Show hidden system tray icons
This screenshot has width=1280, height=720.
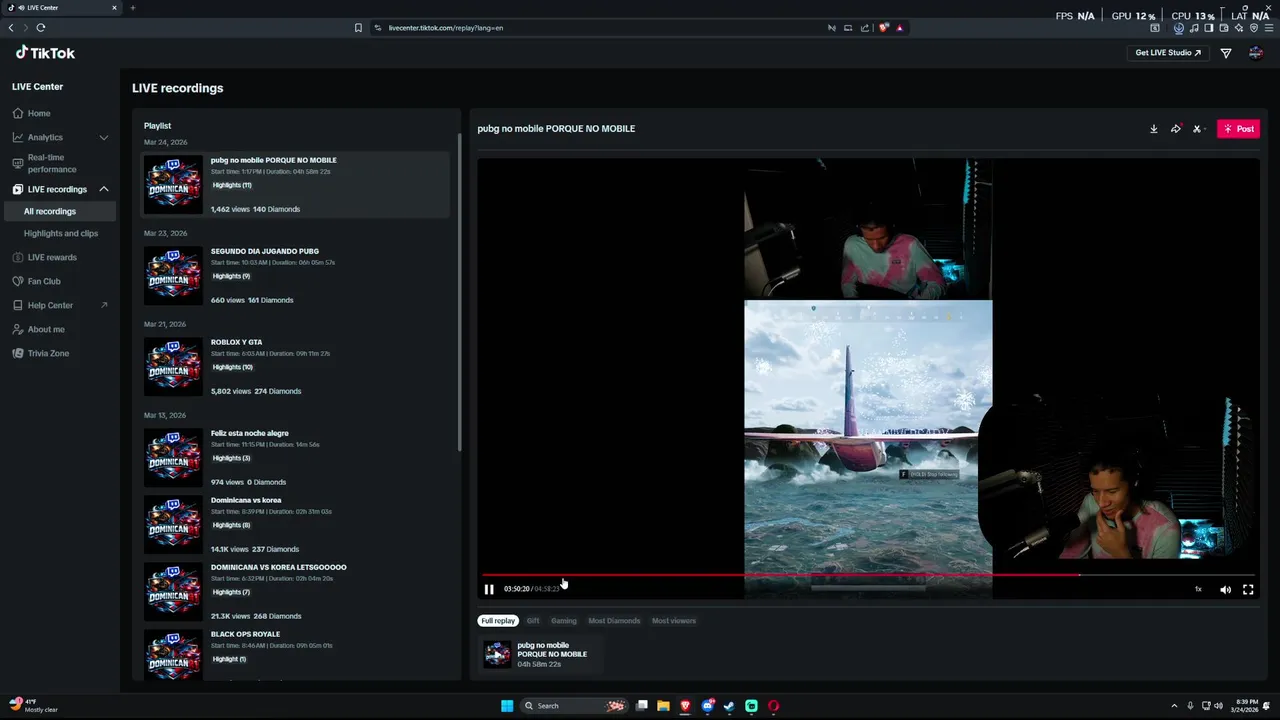[x=1175, y=706]
